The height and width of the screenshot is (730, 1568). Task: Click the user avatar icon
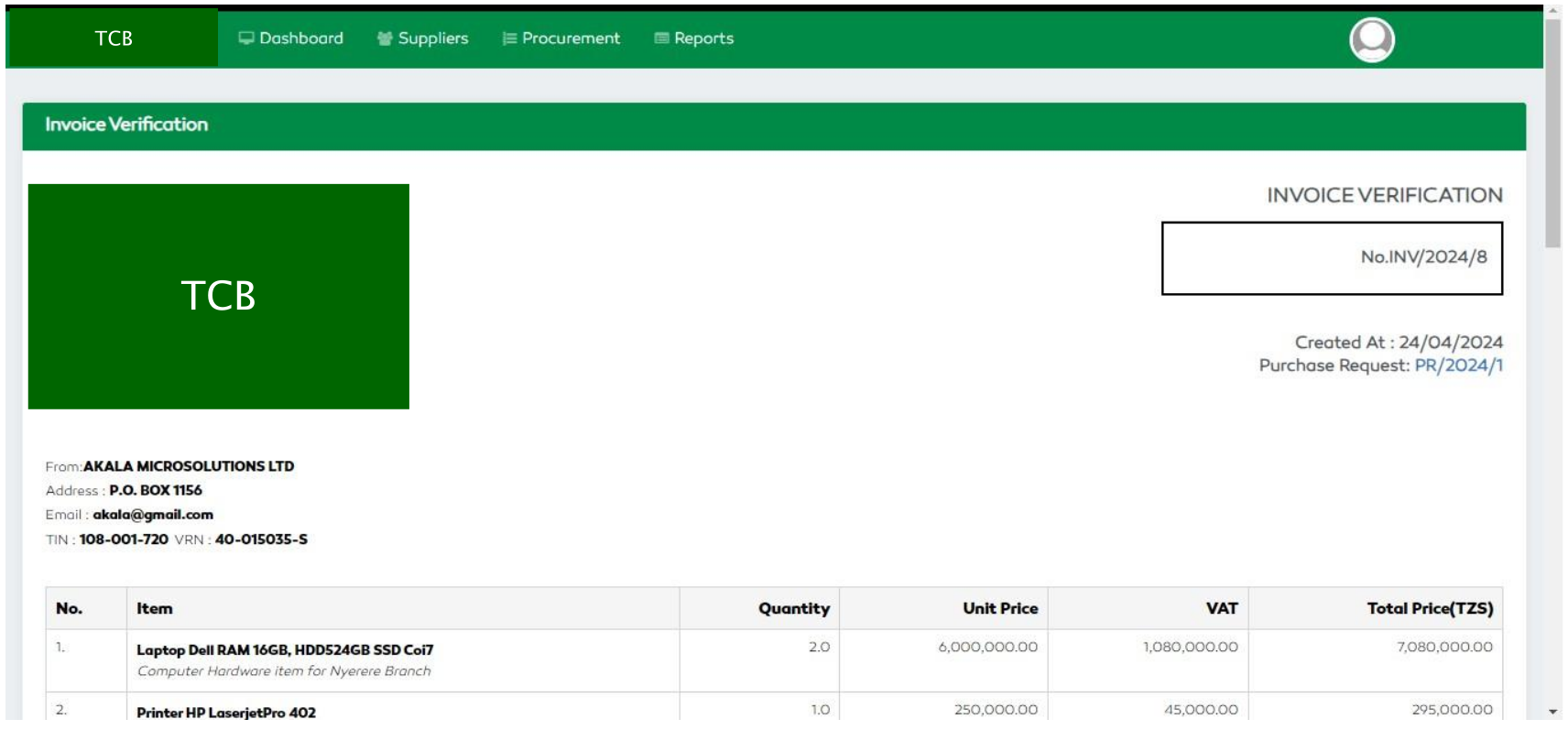(1371, 39)
